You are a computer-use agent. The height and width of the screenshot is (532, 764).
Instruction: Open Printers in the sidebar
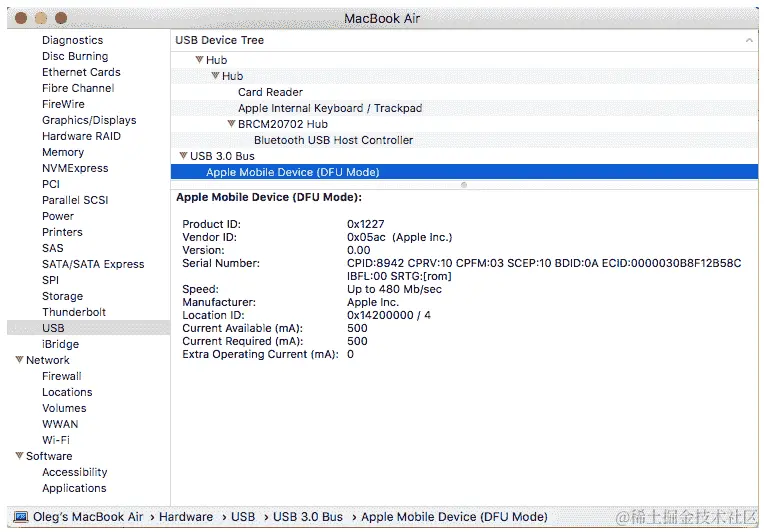(62, 232)
